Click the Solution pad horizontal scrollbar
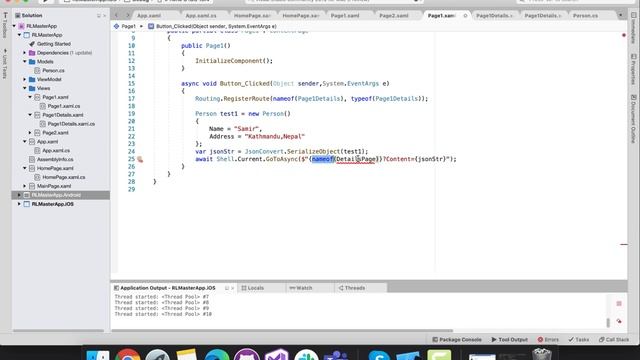 point(58,331)
